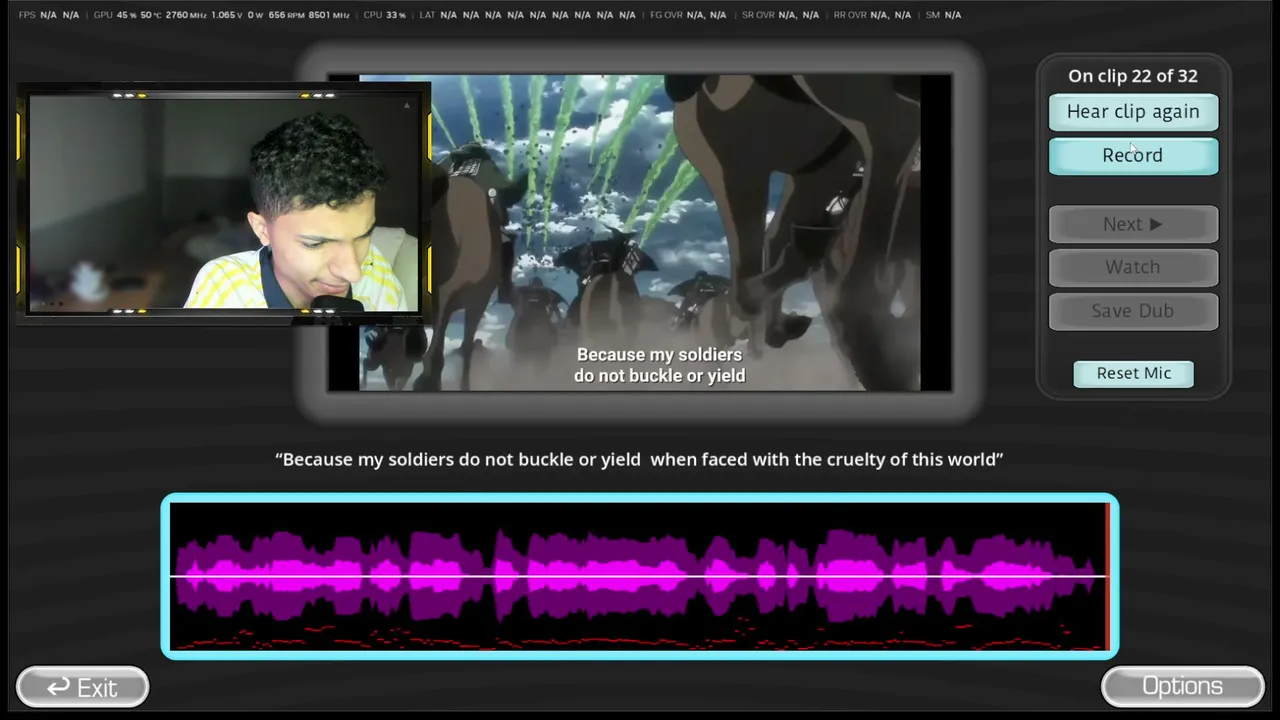Click the CPU 33% readout in overlay bar
Viewport: 1280px width, 720px height.
(x=384, y=15)
